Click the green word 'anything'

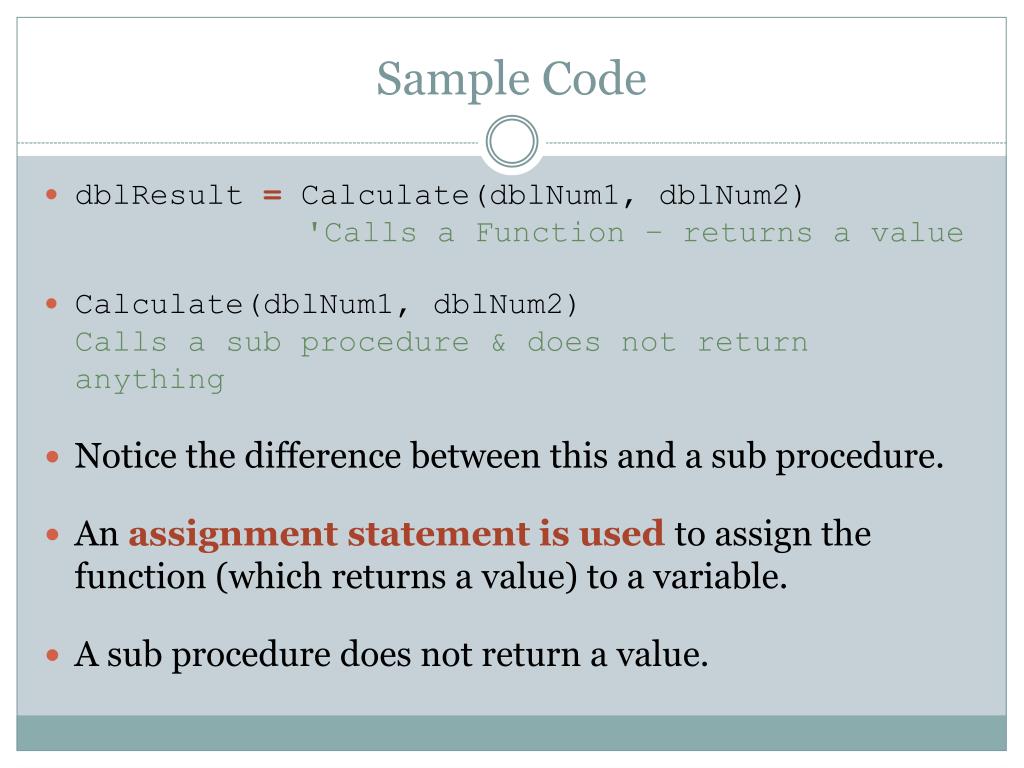(x=150, y=380)
